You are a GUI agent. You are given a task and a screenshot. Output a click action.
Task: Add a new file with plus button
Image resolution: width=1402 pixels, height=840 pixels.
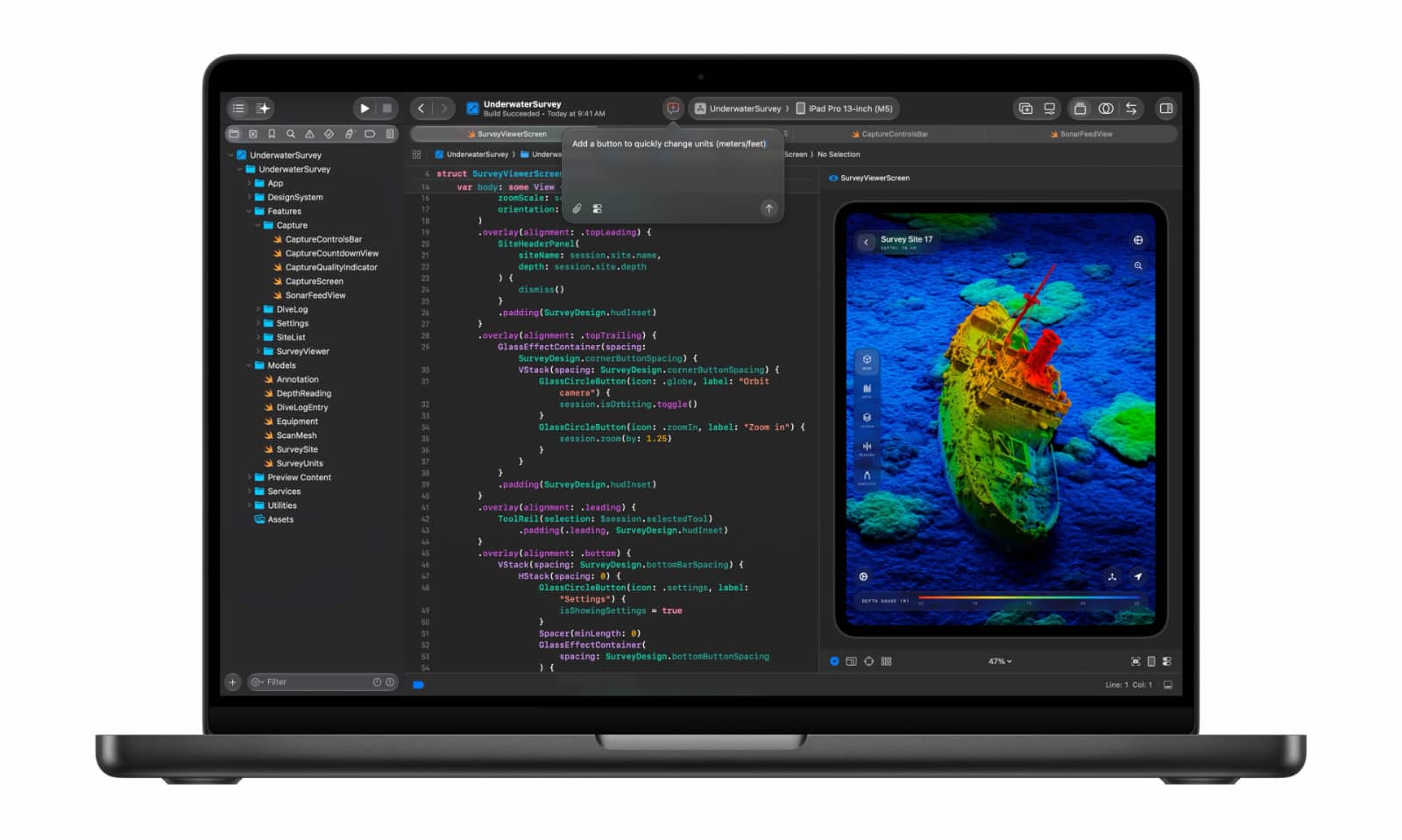click(x=232, y=681)
